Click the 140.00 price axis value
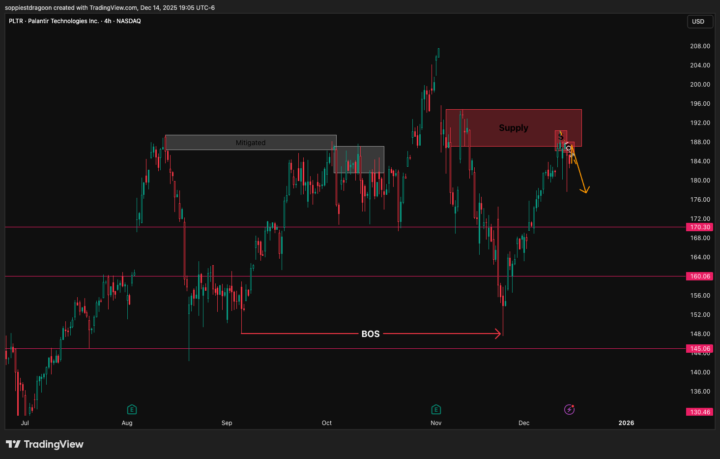This screenshot has height=459, width=720. pyautogui.click(x=700, y=372)
